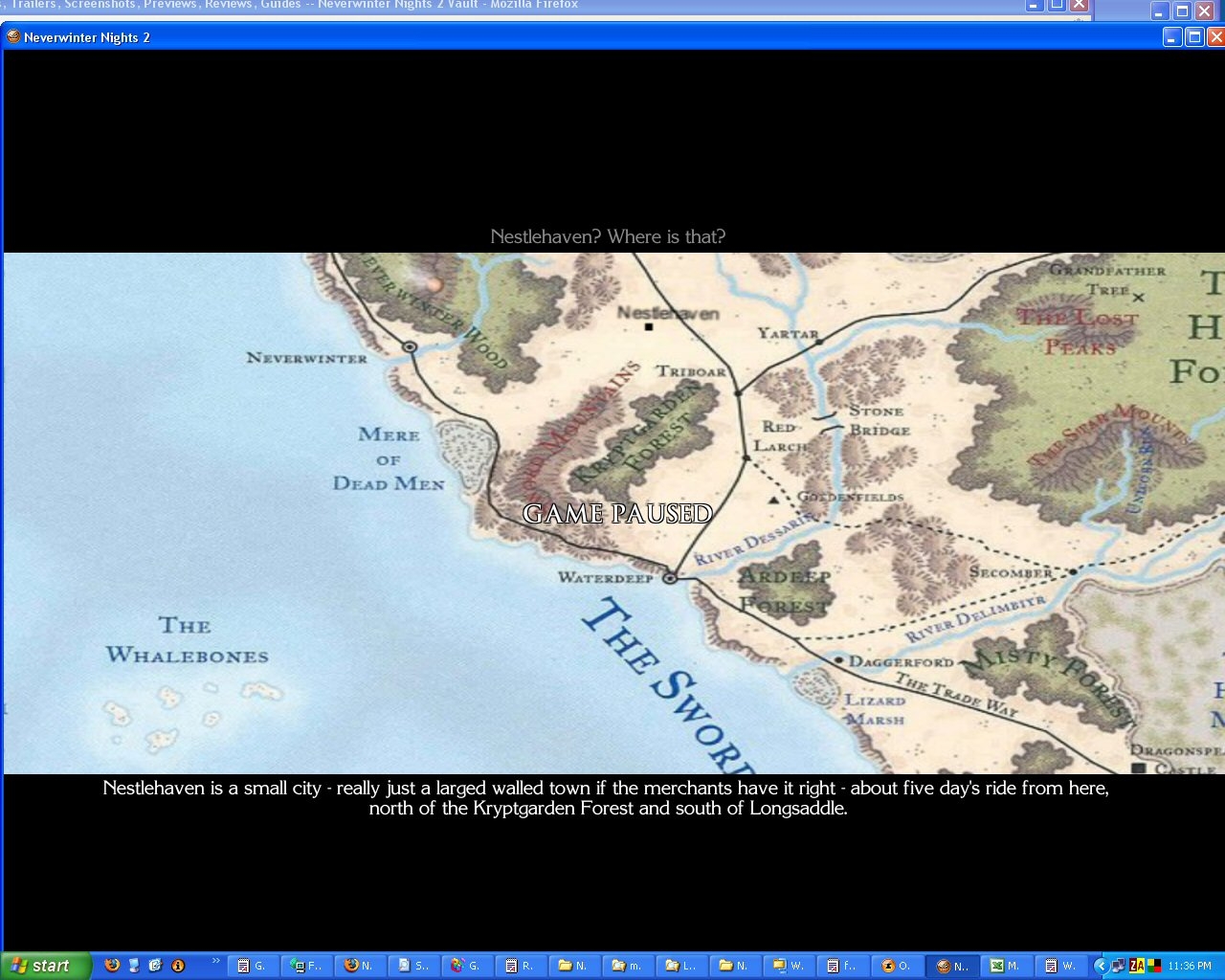Click the orange info quick launch icon
Screen dimensions: 1225x980
pos(177,966)
